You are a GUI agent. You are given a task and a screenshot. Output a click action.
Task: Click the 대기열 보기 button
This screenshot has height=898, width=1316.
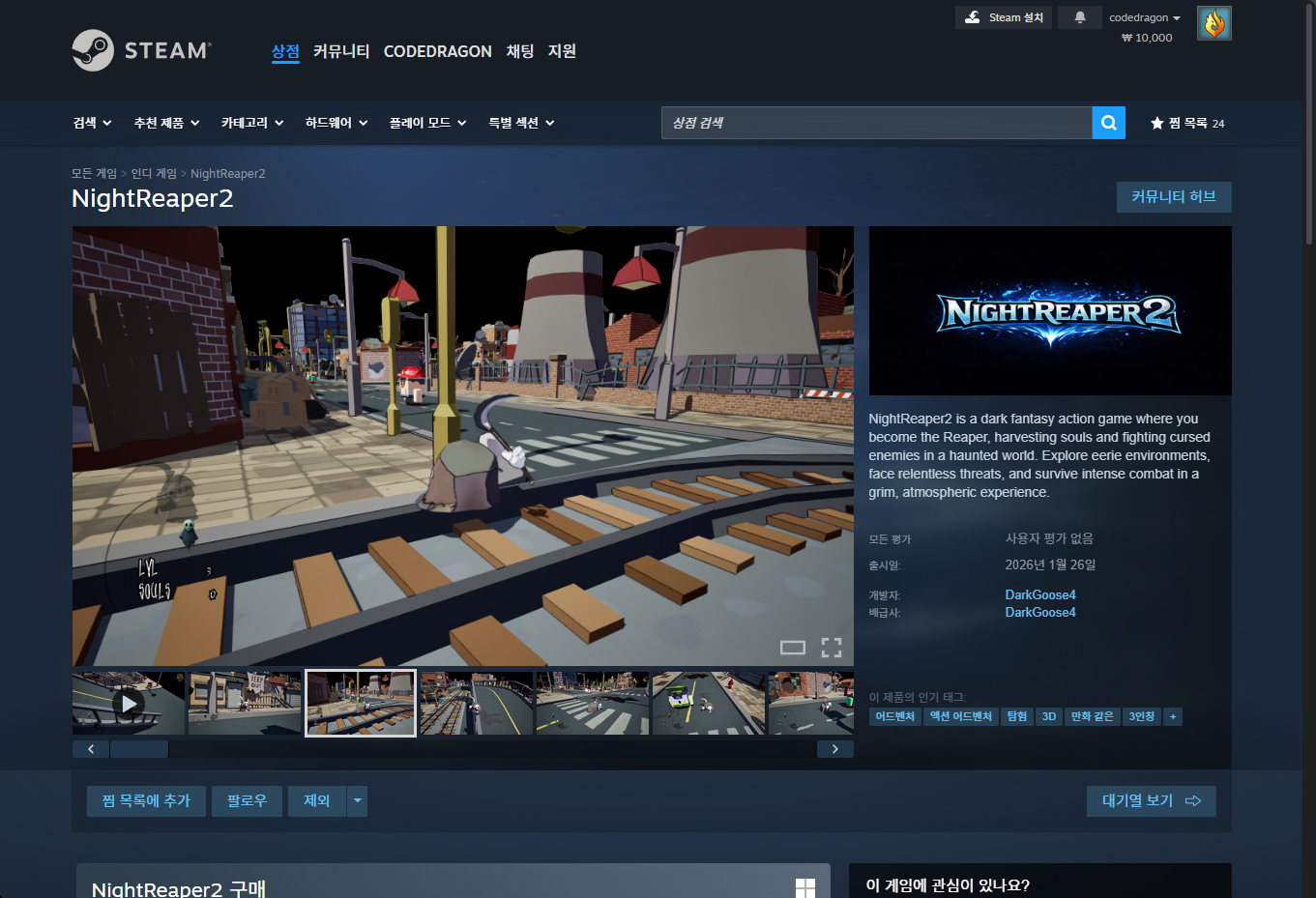tap(1152, 800)
